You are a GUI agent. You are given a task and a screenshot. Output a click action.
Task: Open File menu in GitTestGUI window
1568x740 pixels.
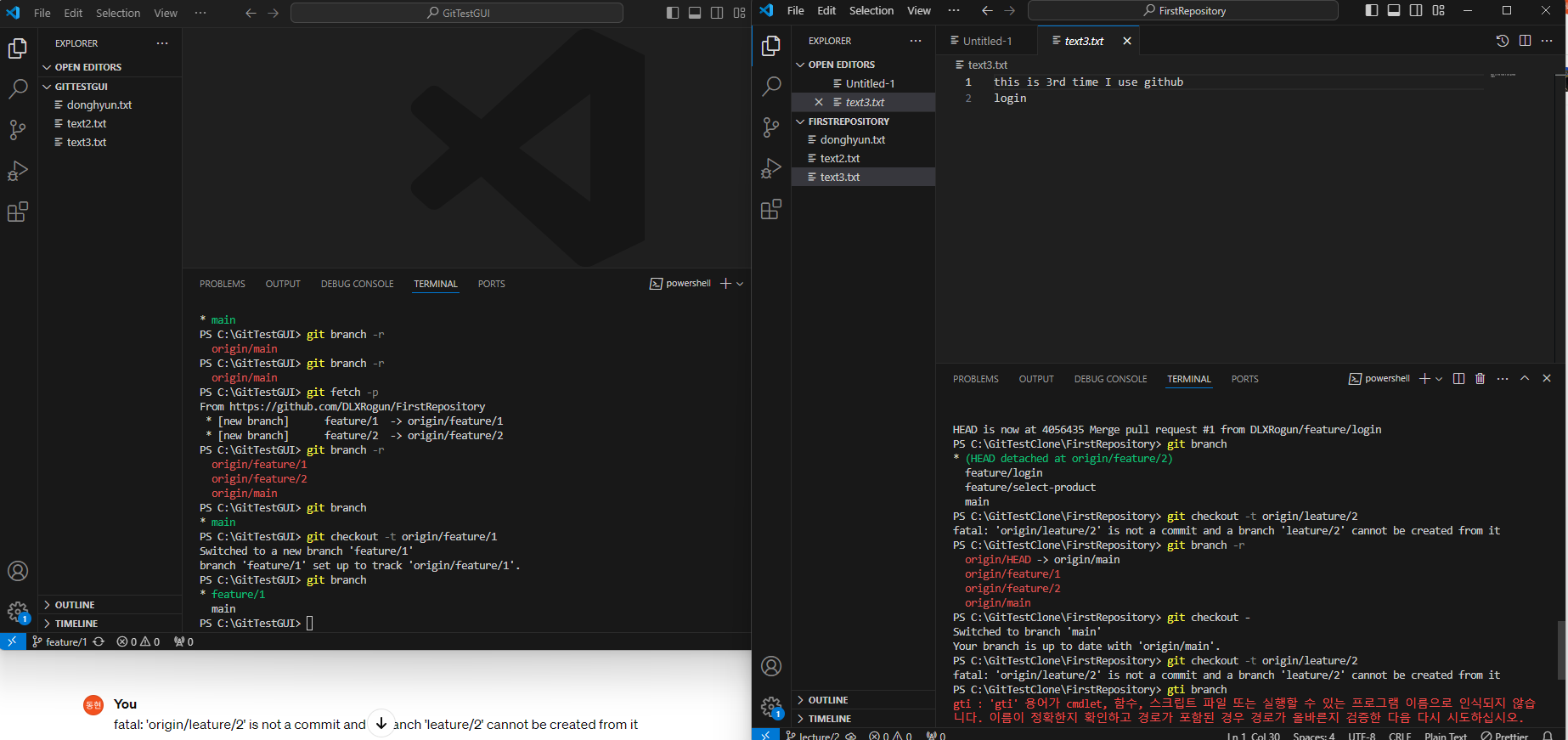(x=42, y=13)
